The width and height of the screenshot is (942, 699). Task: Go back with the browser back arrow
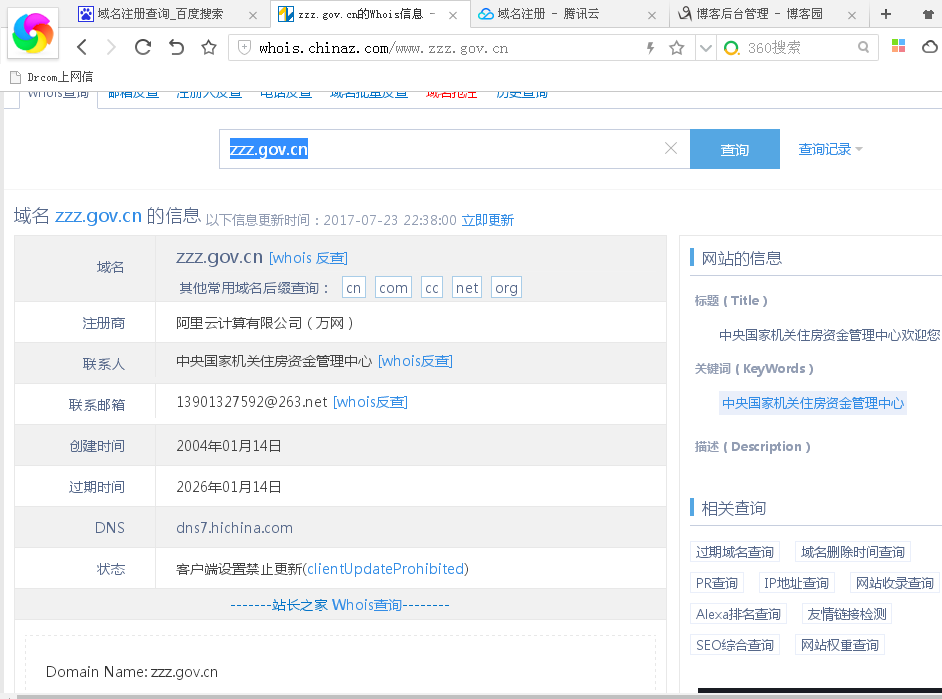(x=82, y=47)
